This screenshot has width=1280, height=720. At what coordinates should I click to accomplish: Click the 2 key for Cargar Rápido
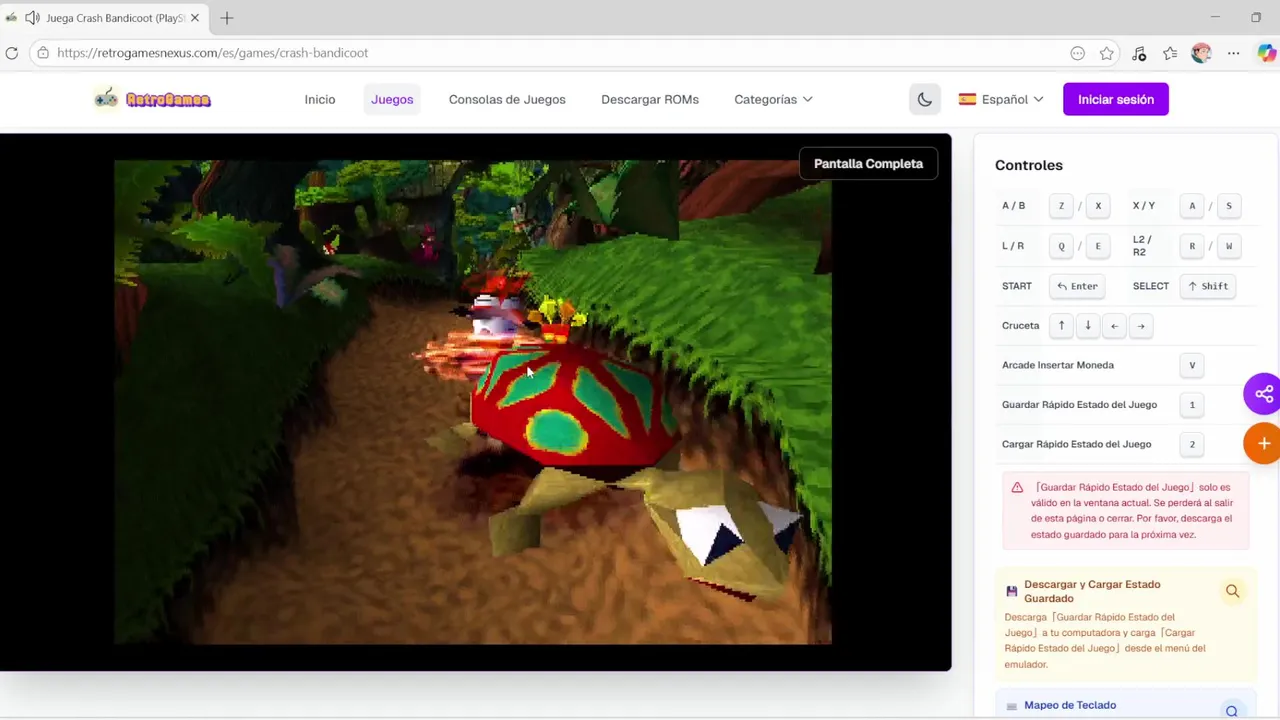(1192, 444)
